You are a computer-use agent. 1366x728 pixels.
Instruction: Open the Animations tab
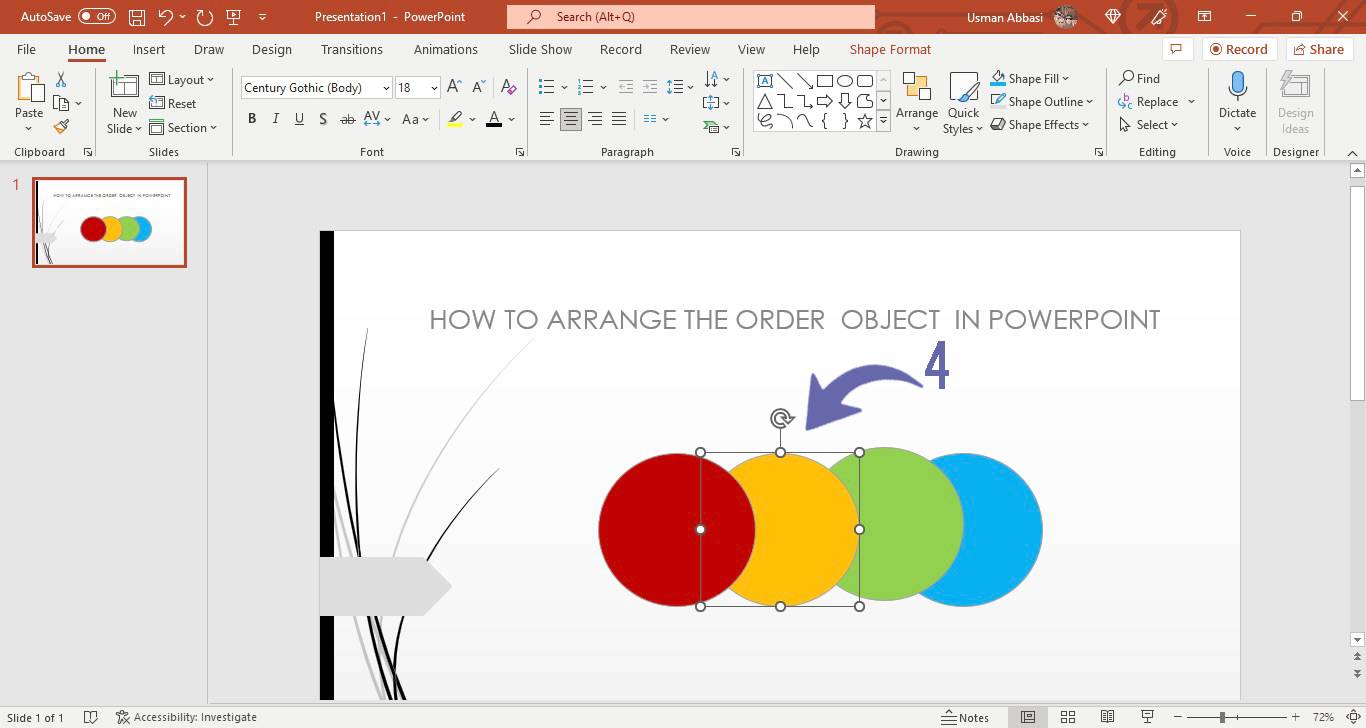[446, 49]
